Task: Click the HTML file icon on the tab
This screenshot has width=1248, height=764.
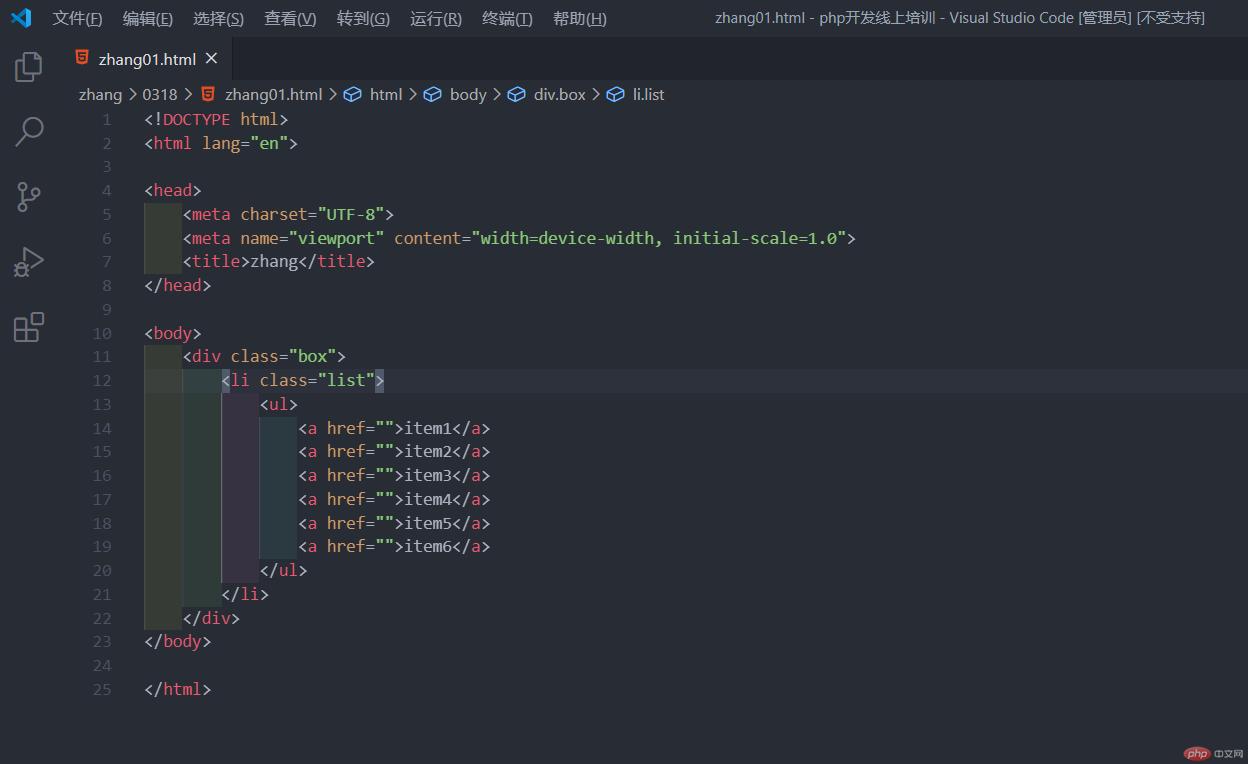Action: pos(81,59)
